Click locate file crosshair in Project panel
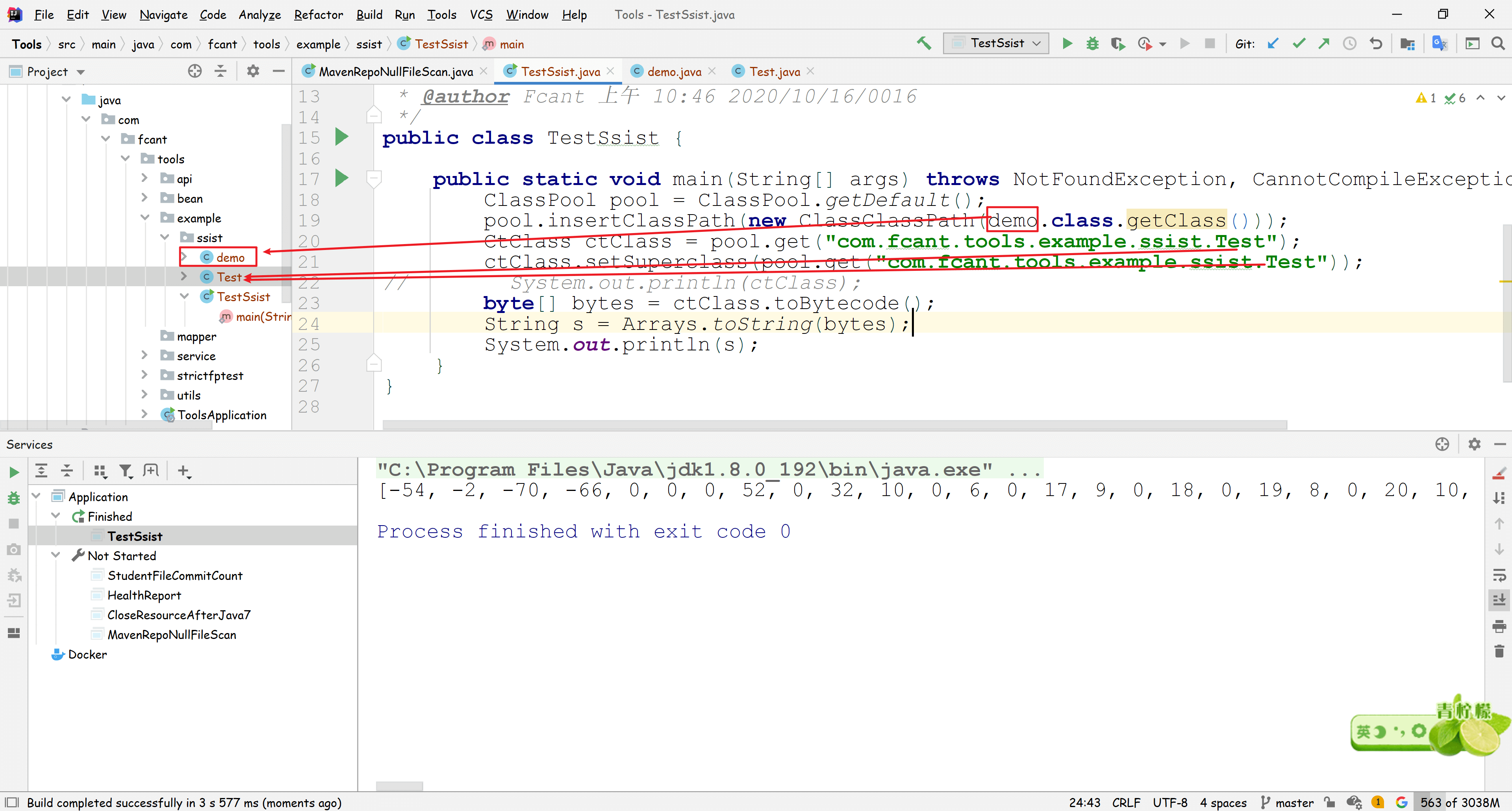 [x=194, y=72]
